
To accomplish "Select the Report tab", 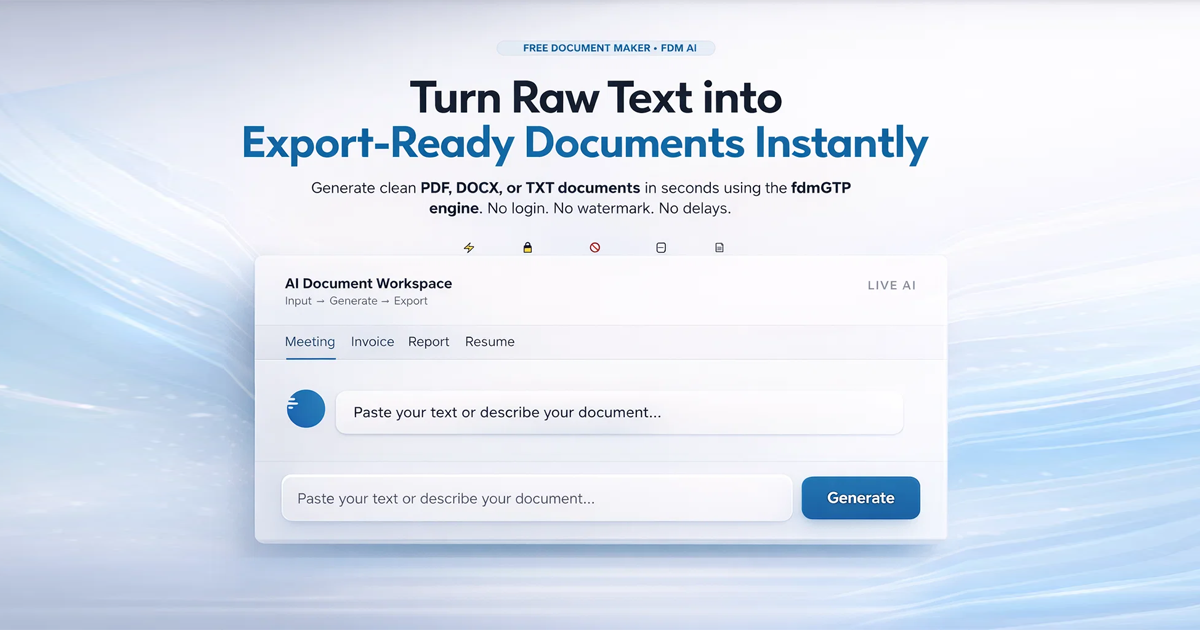I will pos(429,342).
